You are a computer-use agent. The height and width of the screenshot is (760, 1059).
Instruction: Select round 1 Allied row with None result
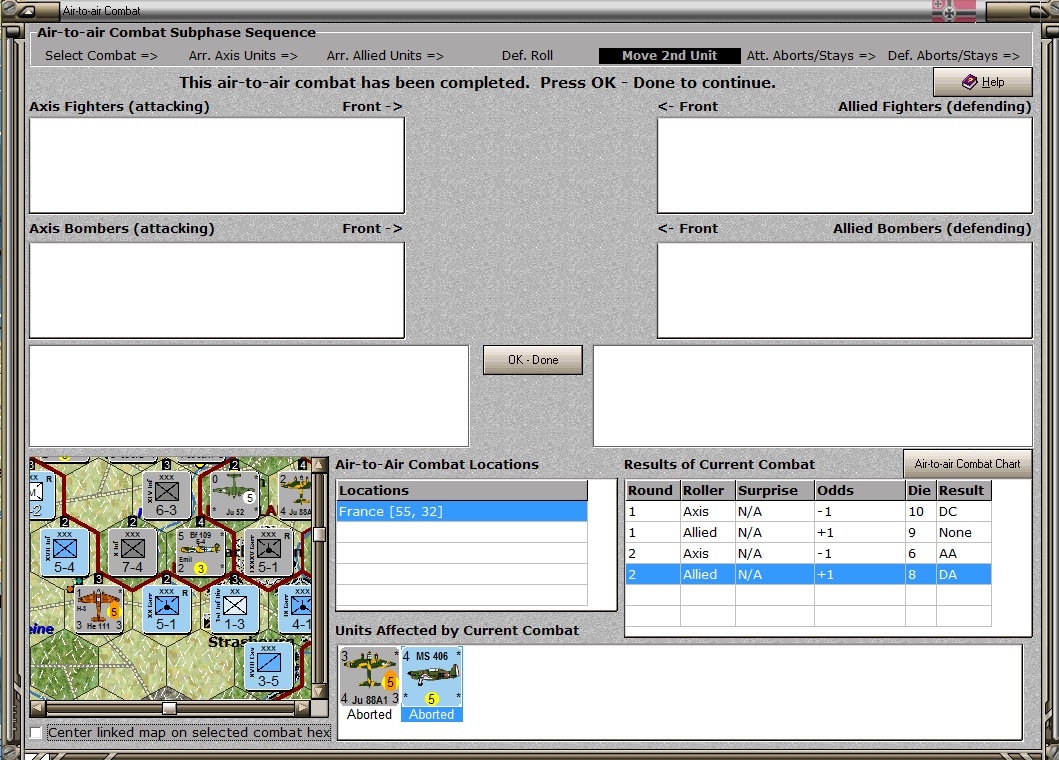tap(808, 532)
